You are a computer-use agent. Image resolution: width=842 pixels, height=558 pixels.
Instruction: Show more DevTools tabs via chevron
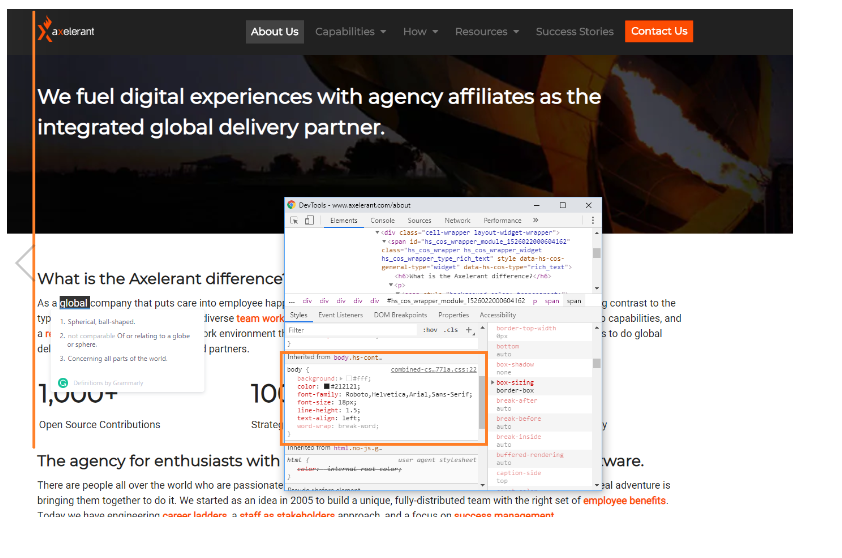(x=535, y=220)
